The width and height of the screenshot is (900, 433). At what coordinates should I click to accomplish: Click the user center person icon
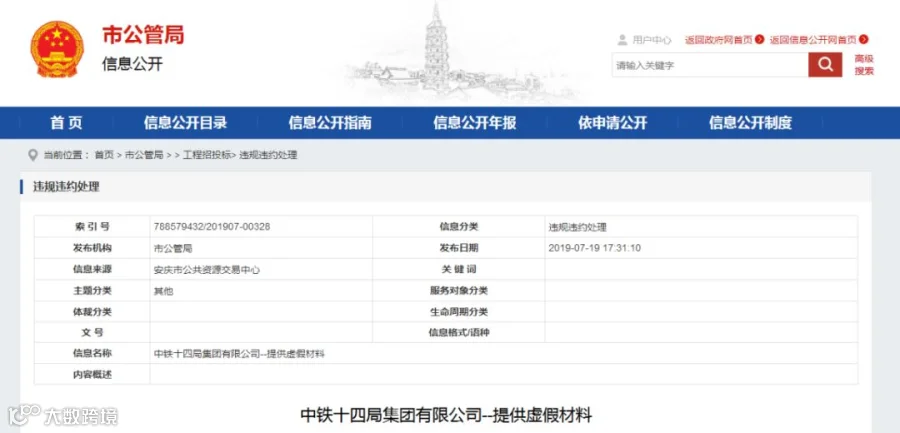click(622, 40)
